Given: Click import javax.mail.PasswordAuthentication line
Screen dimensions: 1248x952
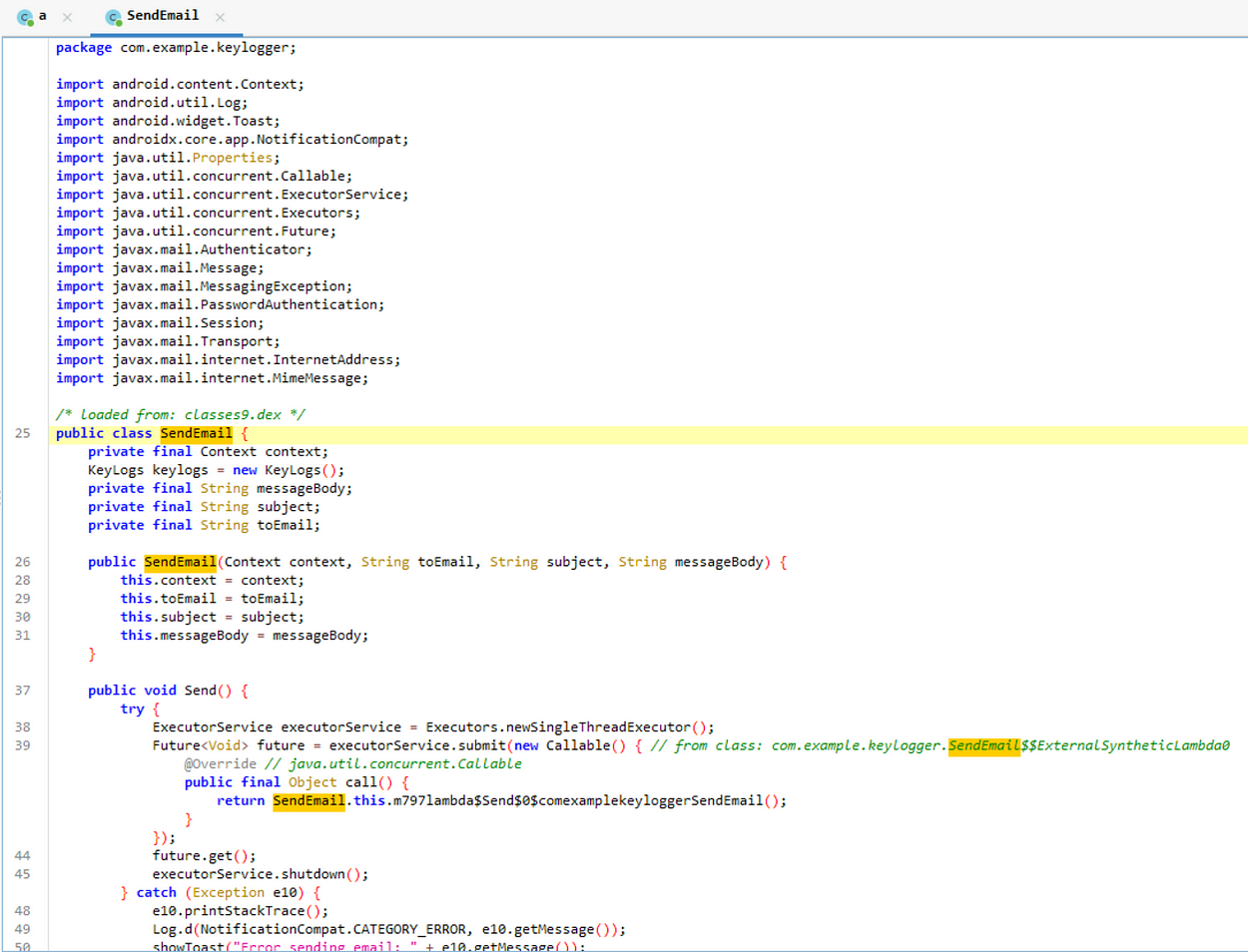Looking at the screenshot, I should click(220, 305).
